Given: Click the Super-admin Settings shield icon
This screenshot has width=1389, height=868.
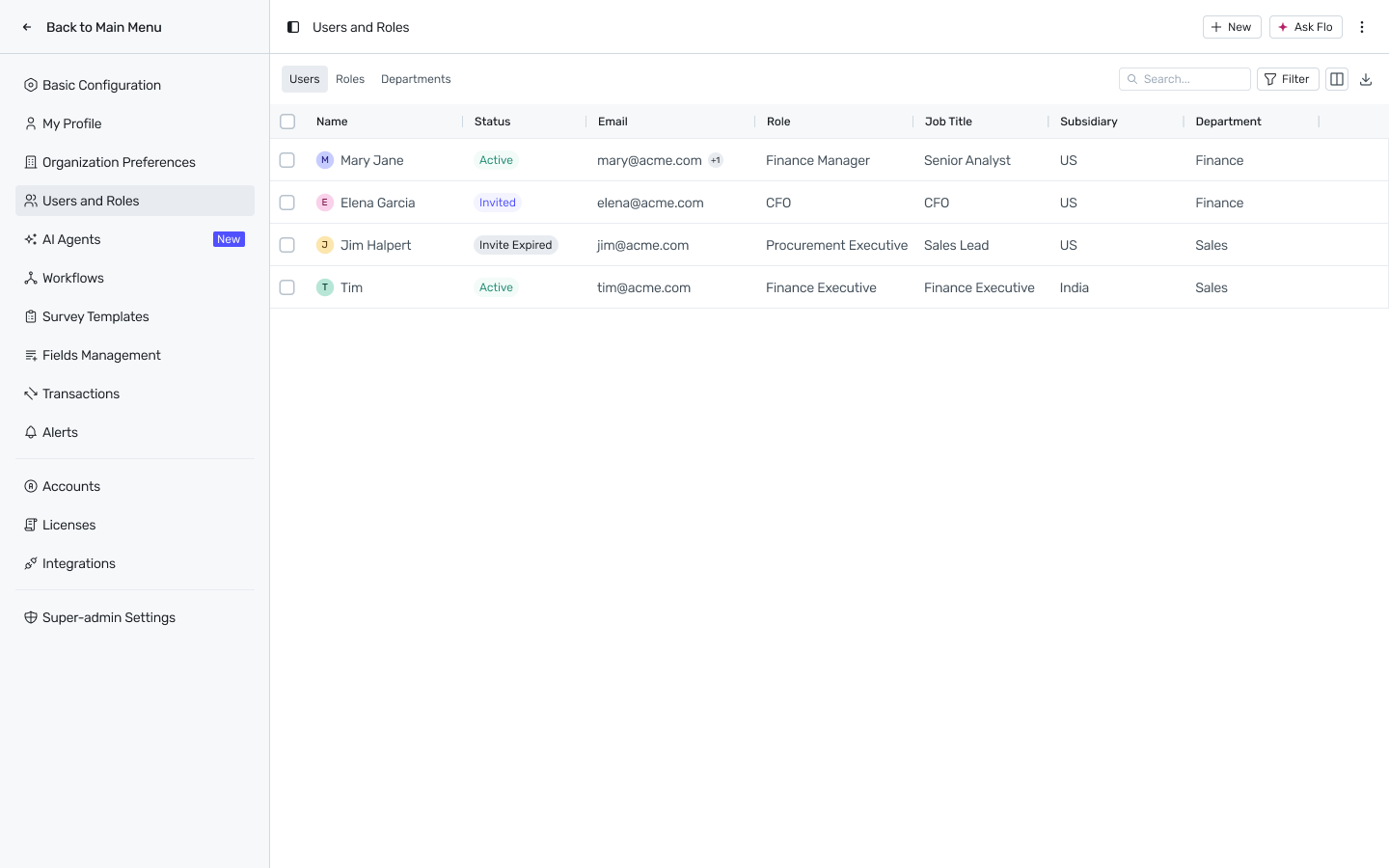Looking at the screenshot, I should pyautogui.click(x=31, y=617).
